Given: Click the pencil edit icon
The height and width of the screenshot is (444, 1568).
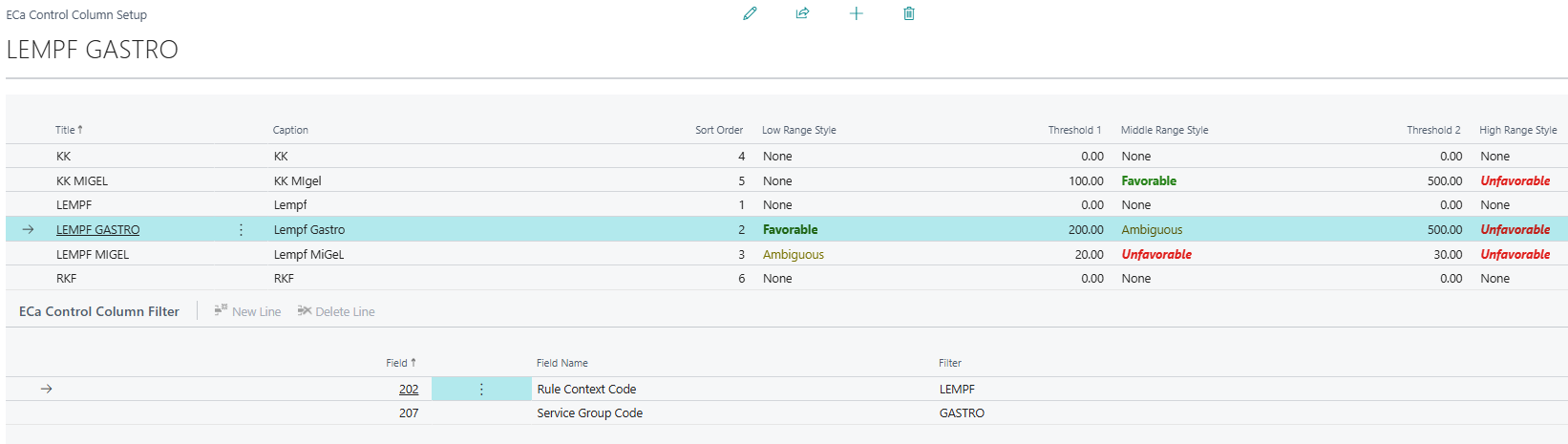Looking at the screenshot, I should tap(750, 13).
